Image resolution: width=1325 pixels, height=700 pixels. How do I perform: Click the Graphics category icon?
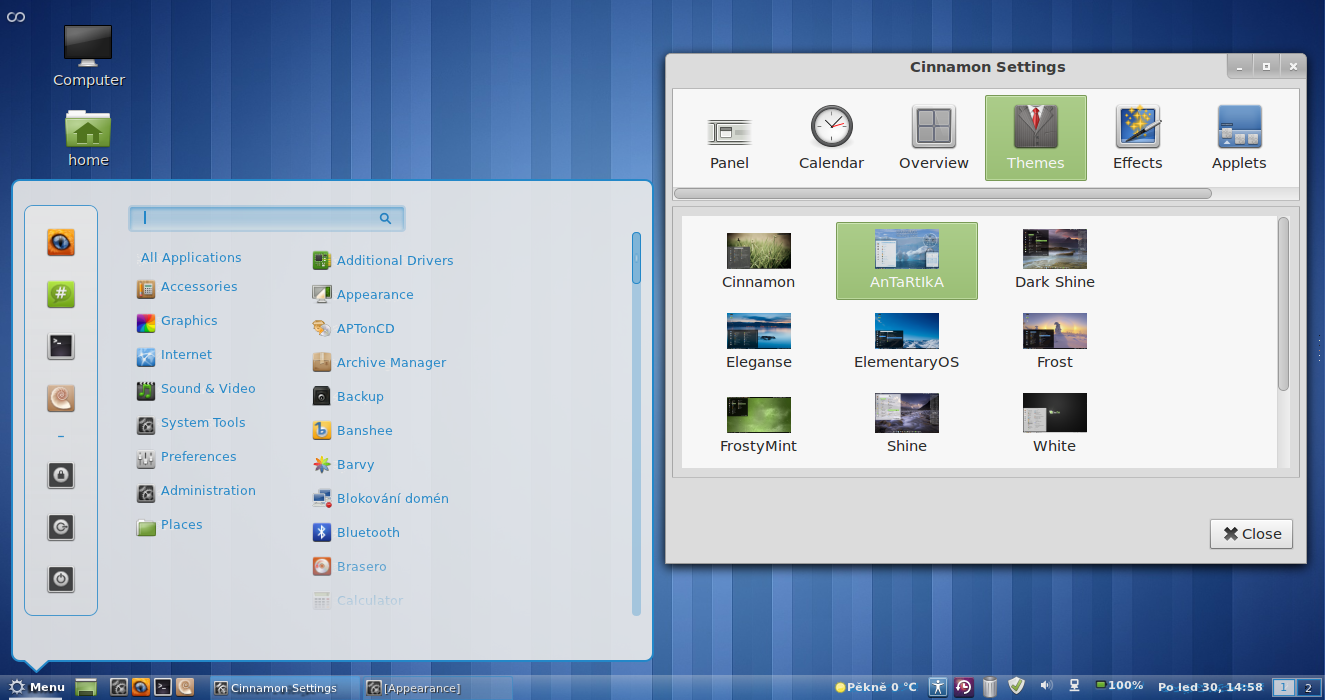146,323
